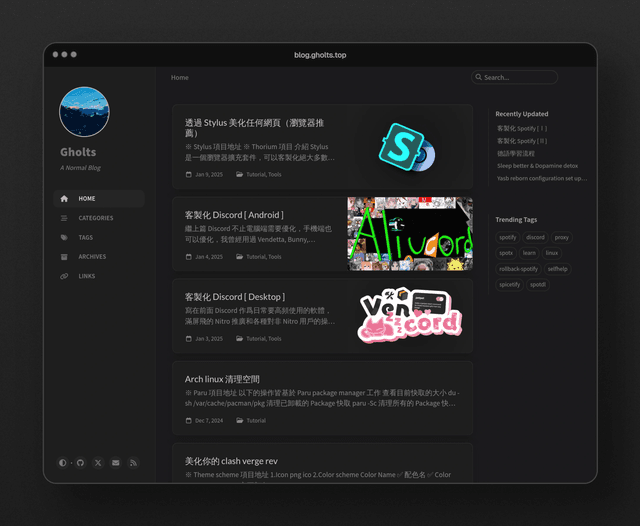Click the search magnifier icon

(x=478, y=77)
